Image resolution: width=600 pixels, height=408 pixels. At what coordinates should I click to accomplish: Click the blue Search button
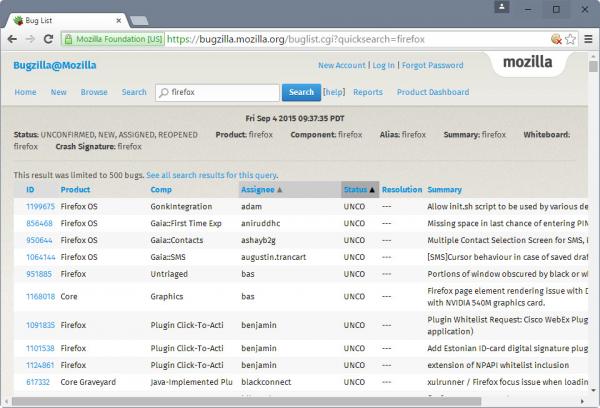301,92
